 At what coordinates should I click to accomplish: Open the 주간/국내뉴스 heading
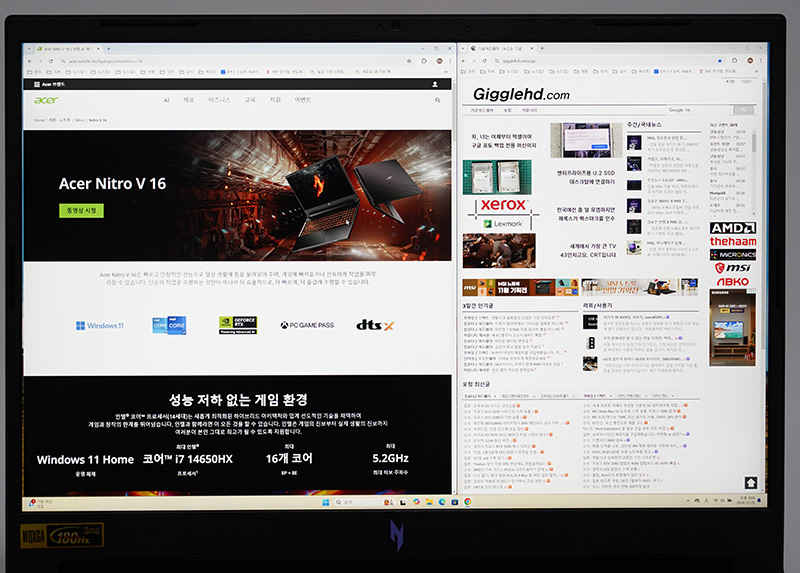(644, 124)
